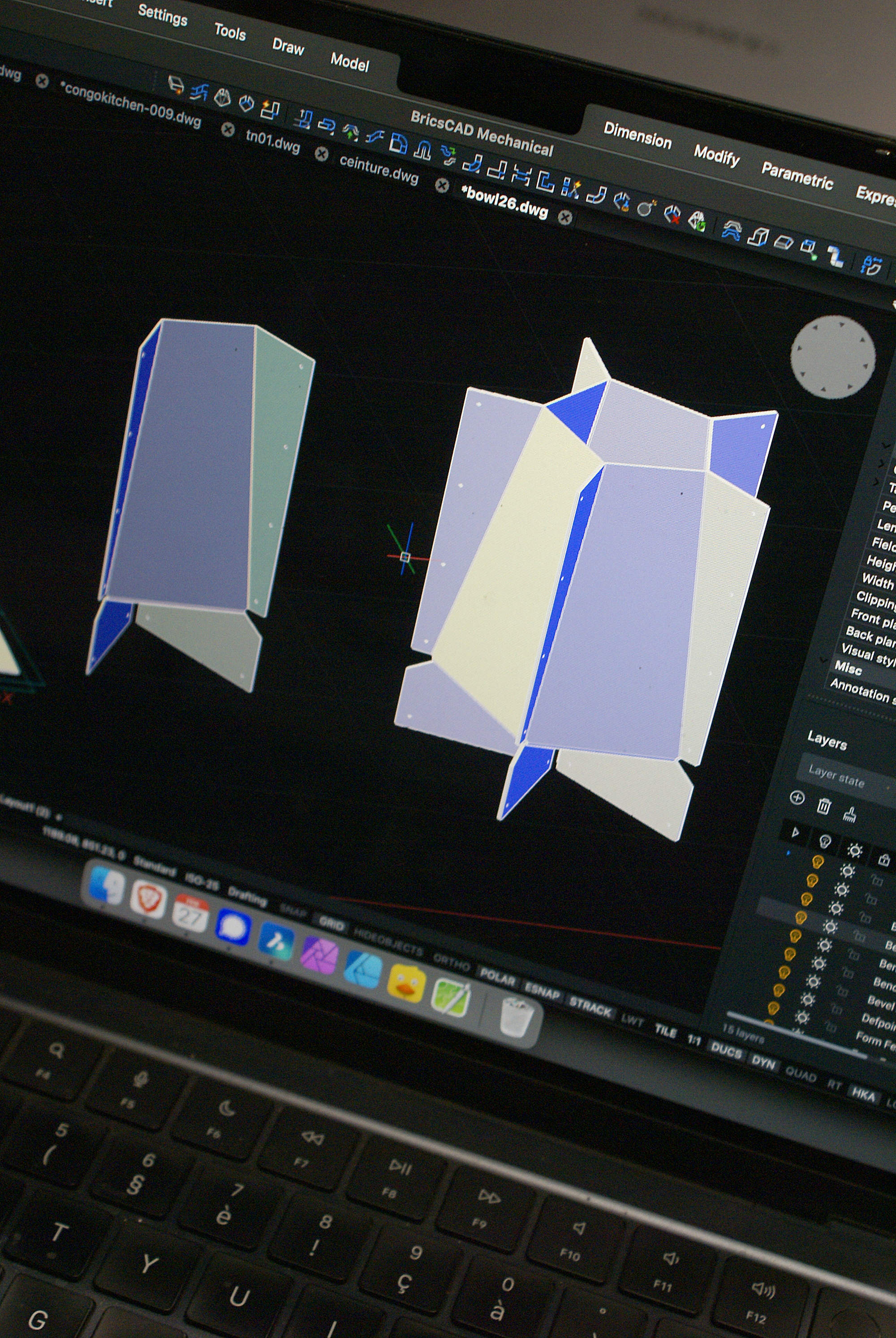Open the Settings menu
This screenshot has height=1338, width=896.
tap(162, 14)
